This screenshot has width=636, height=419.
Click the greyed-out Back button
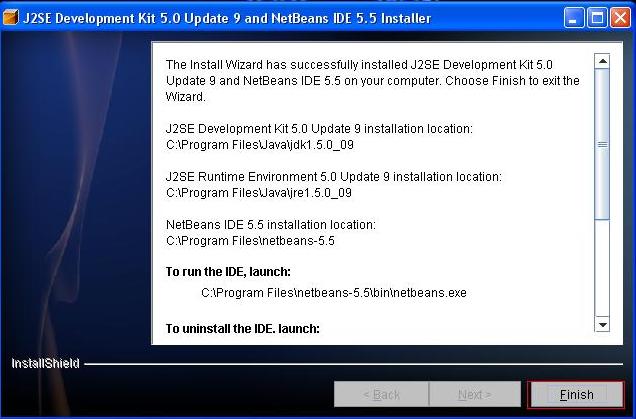pyautogui.click(x=381, y=394)
